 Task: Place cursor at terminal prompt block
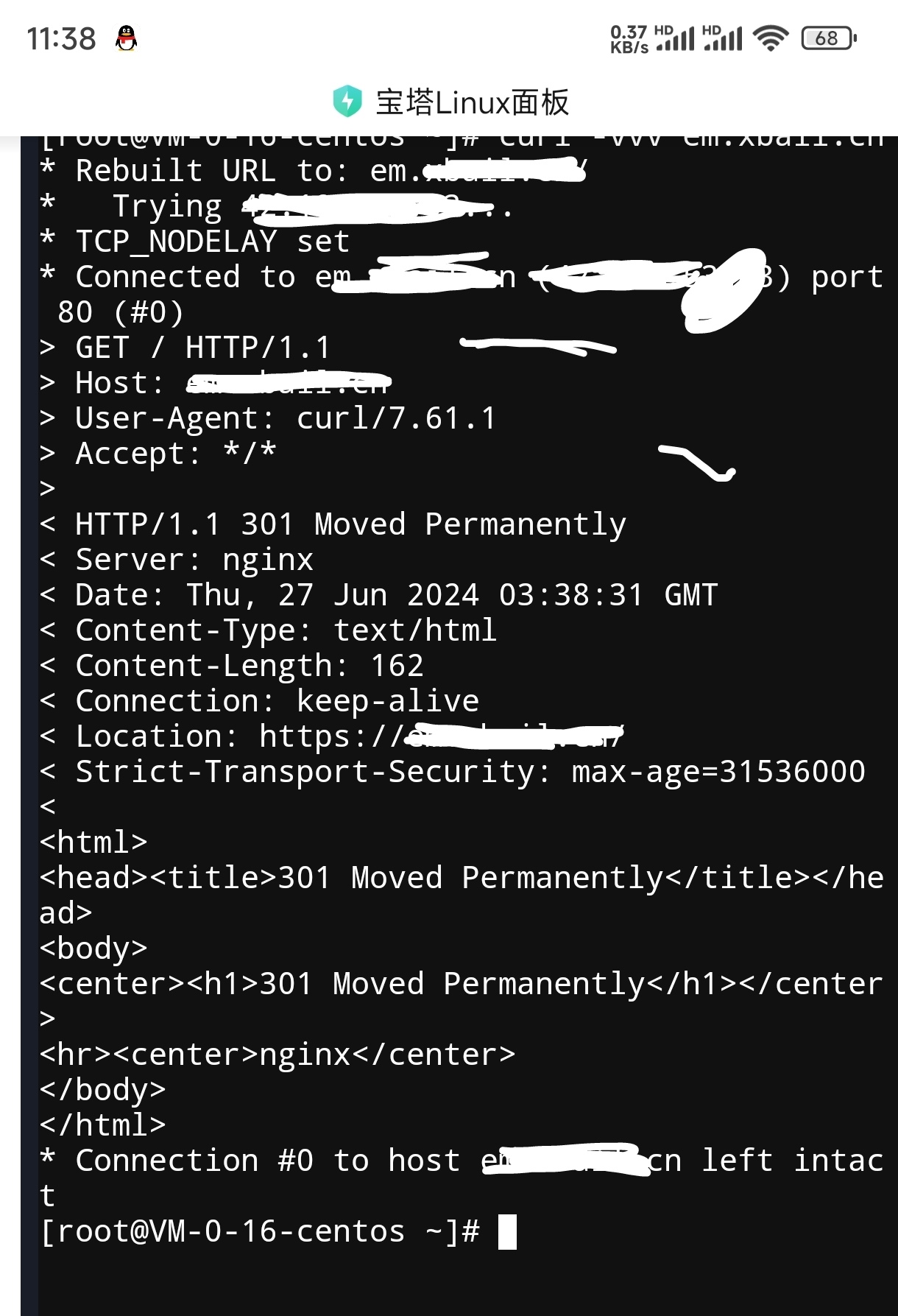point(507,1231)
